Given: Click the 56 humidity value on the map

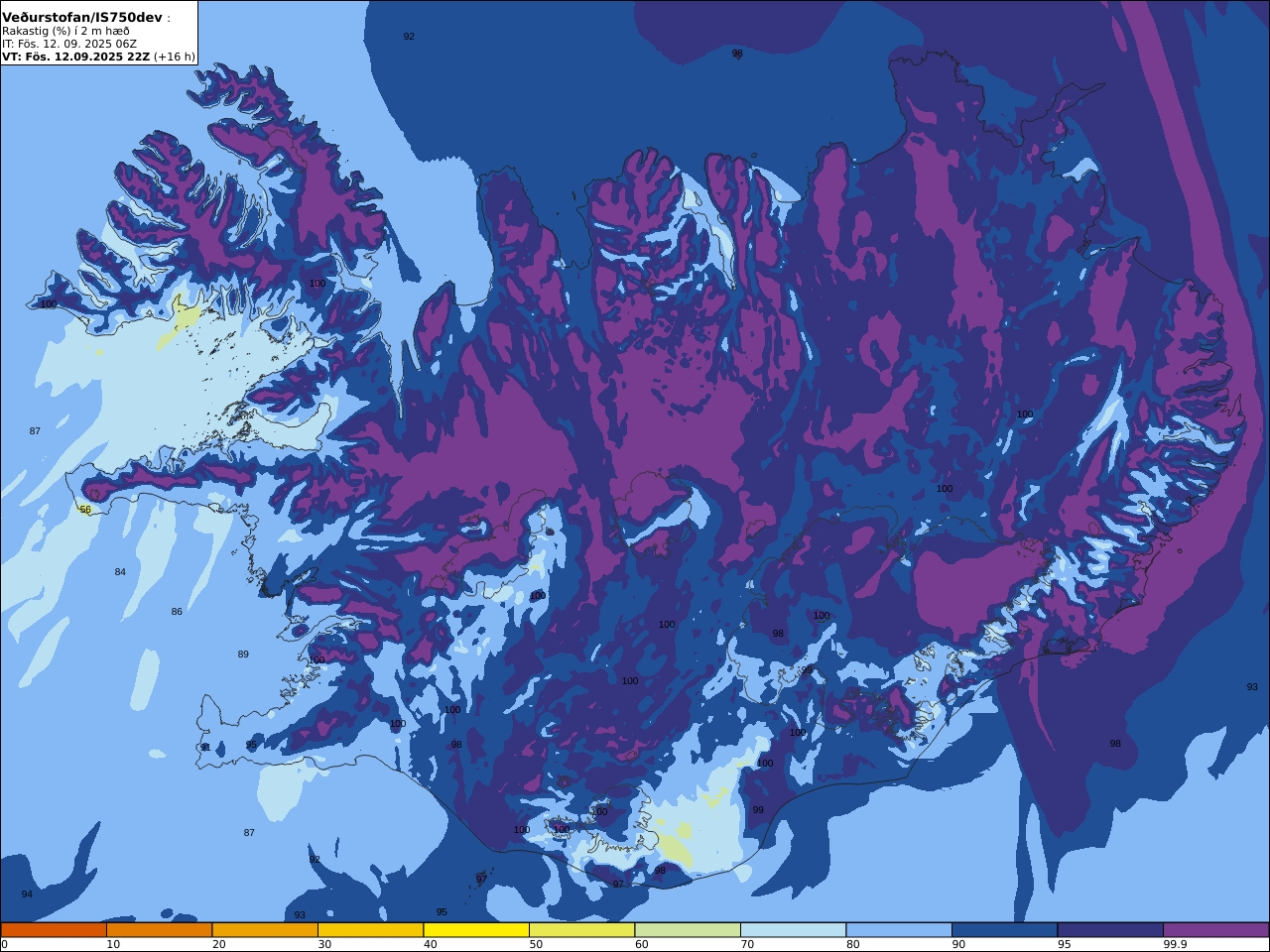Looking at the screenshot, I should (x=85, y=510).
